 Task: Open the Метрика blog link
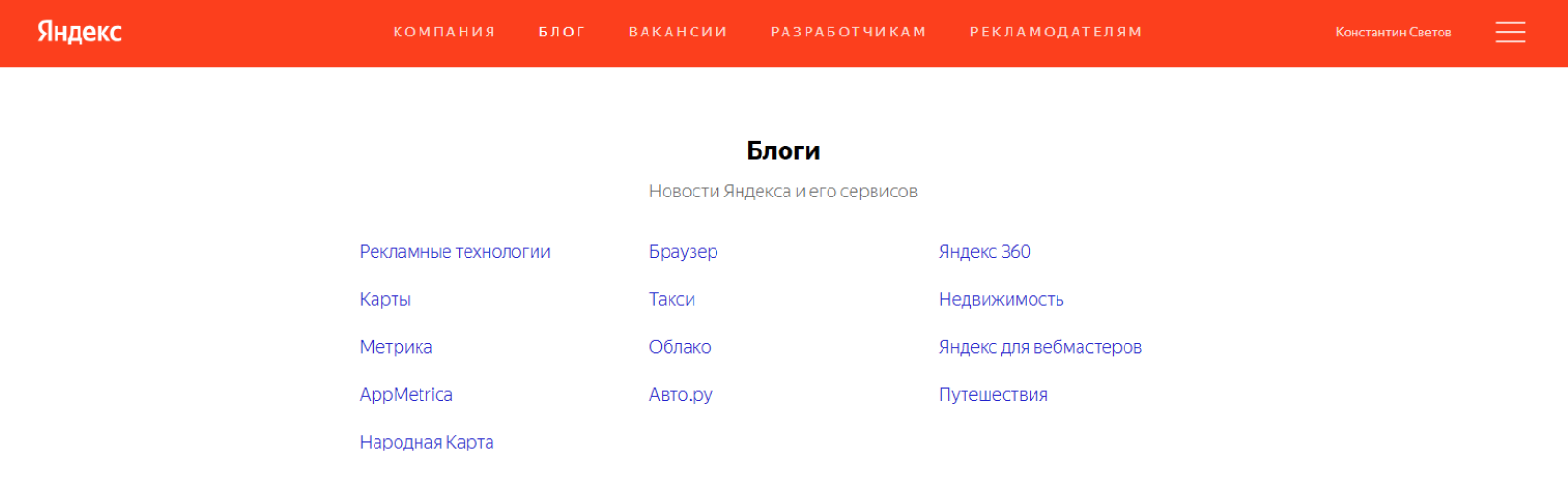tap(396, 347)
